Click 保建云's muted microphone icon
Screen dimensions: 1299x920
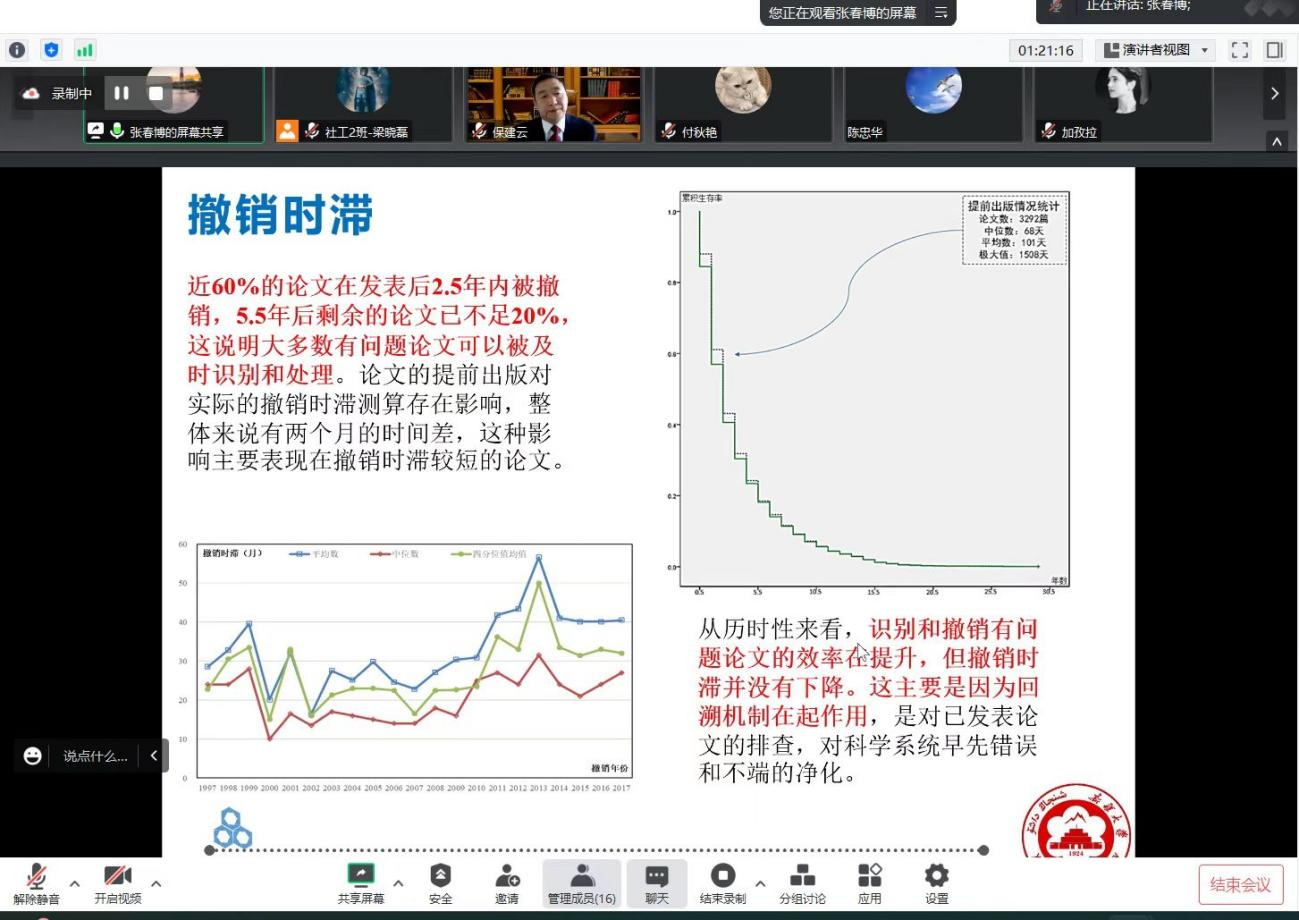(x=479, y=132)
